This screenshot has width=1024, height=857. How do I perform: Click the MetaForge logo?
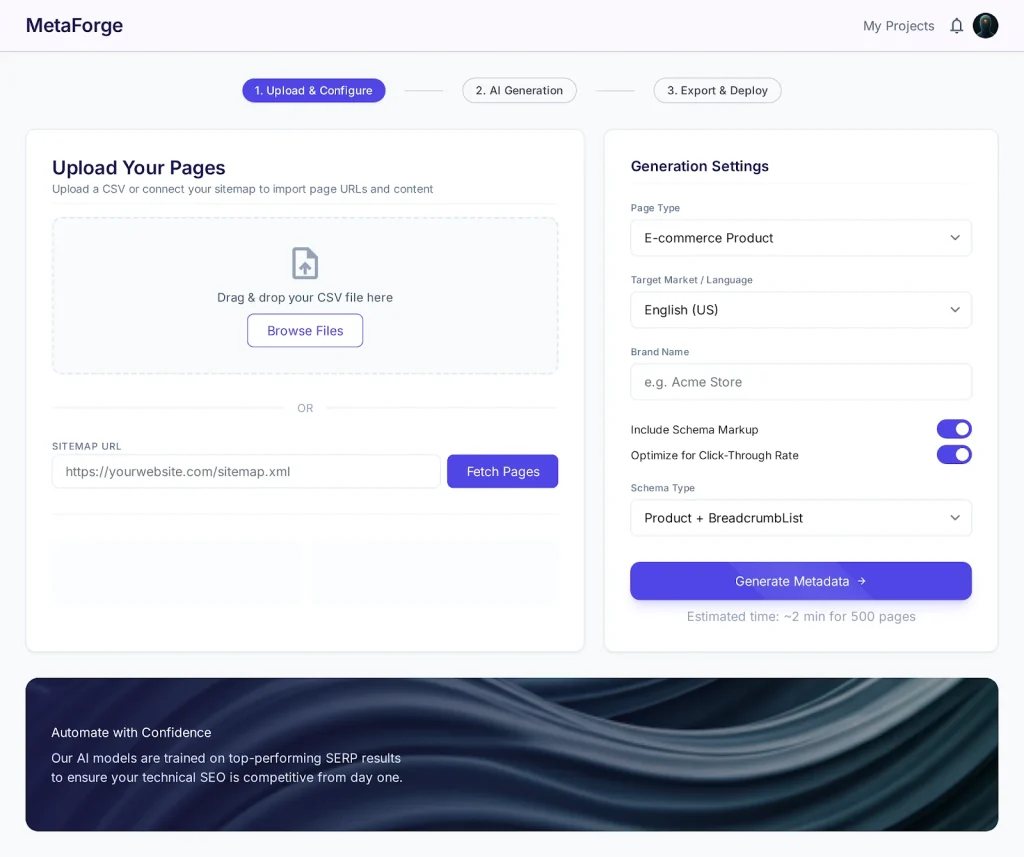(74, 25)
